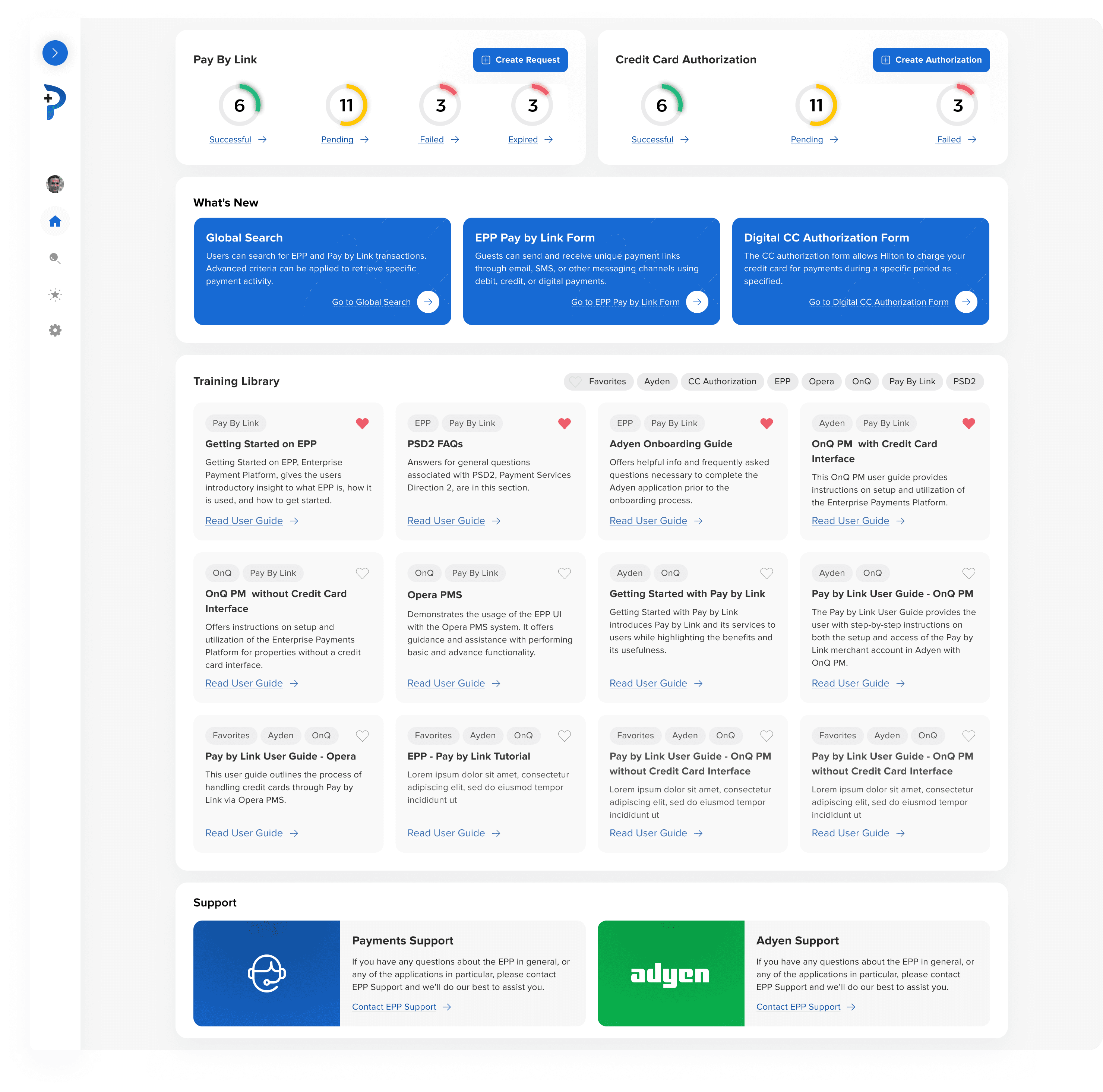1103x1092 pixels.
Task: Unfavorite the Getting Started on EPP card
Action: click(362, 423)
